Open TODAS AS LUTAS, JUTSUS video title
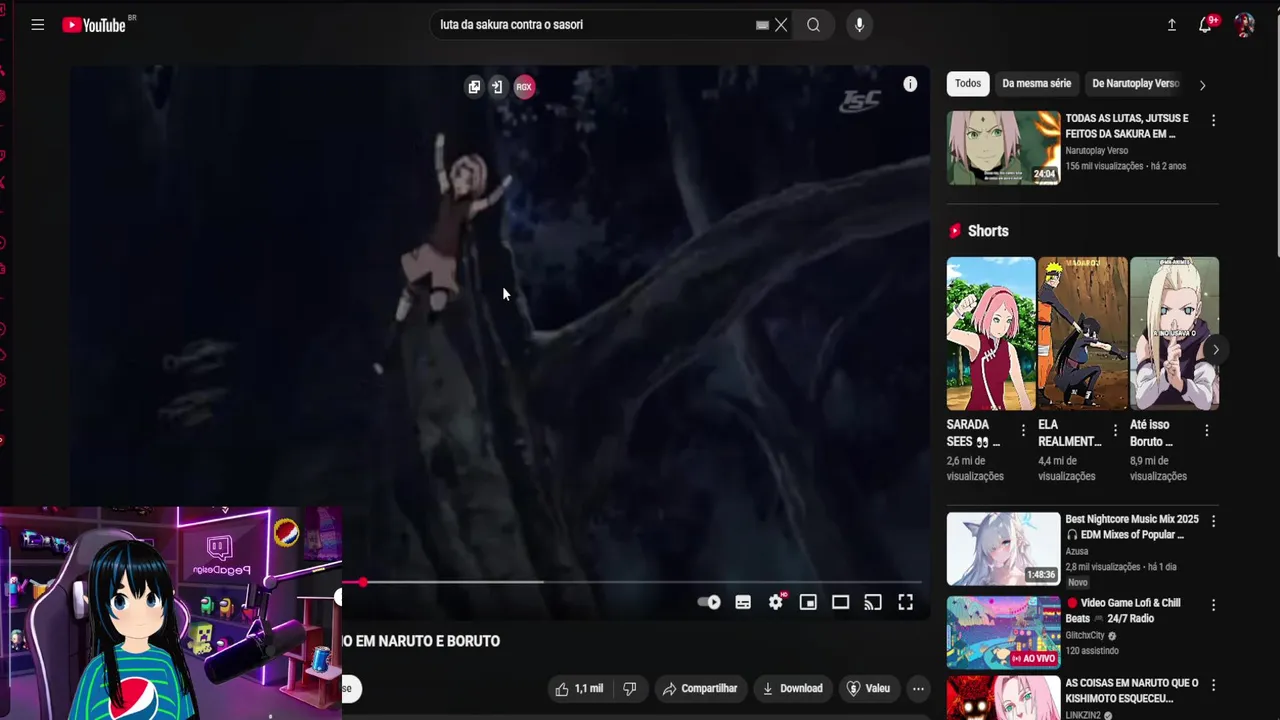 click(1127, 126)
